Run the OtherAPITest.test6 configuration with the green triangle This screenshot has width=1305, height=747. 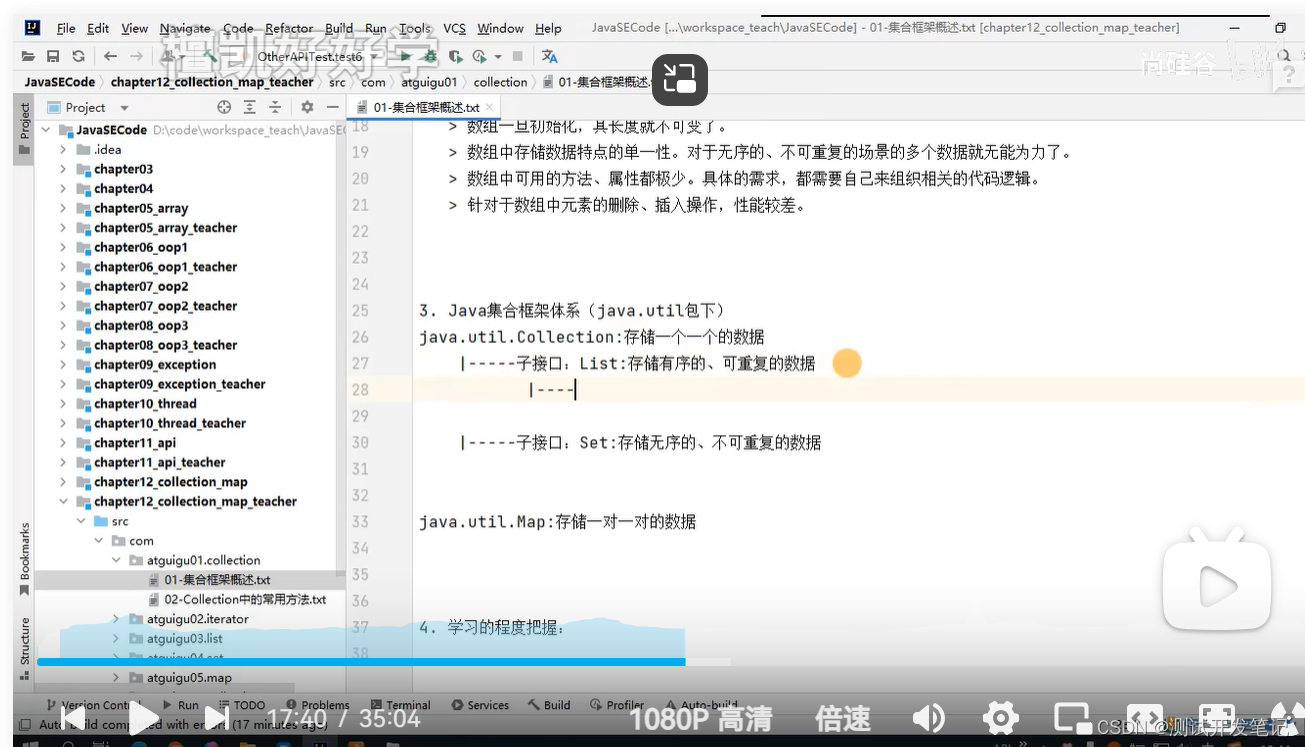click(405, 56)
